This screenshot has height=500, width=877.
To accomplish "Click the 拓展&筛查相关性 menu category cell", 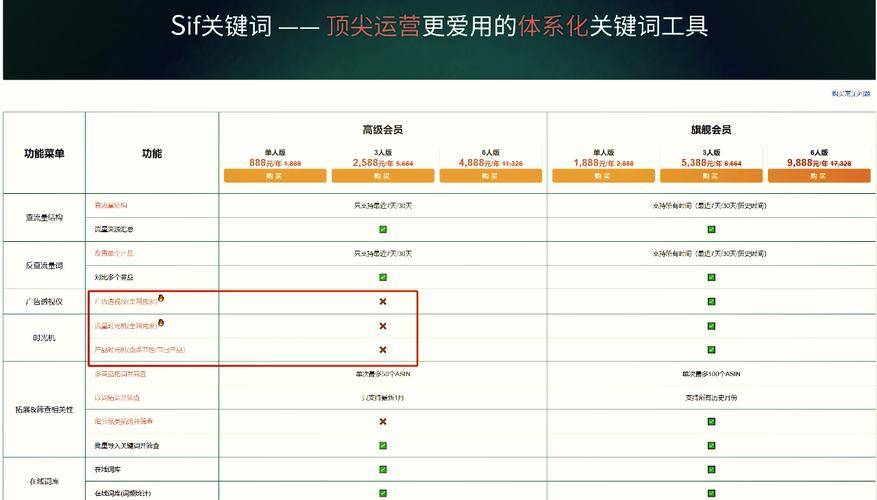I will (x=44, y=409).
